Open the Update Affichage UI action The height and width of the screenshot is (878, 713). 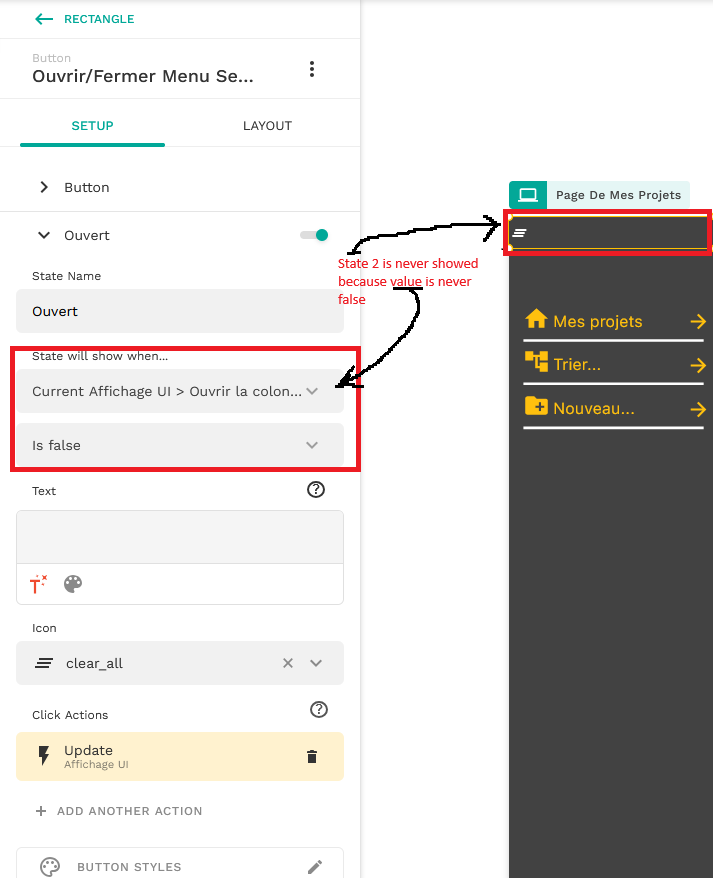click(180, 756)
